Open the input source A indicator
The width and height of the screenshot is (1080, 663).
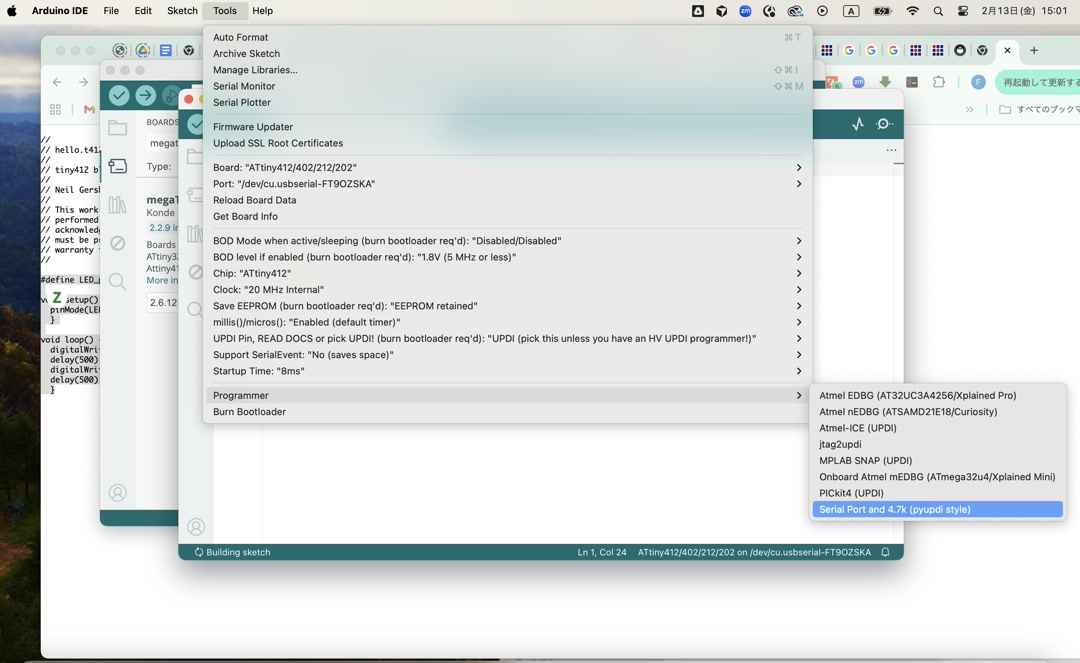coord(851,11)
